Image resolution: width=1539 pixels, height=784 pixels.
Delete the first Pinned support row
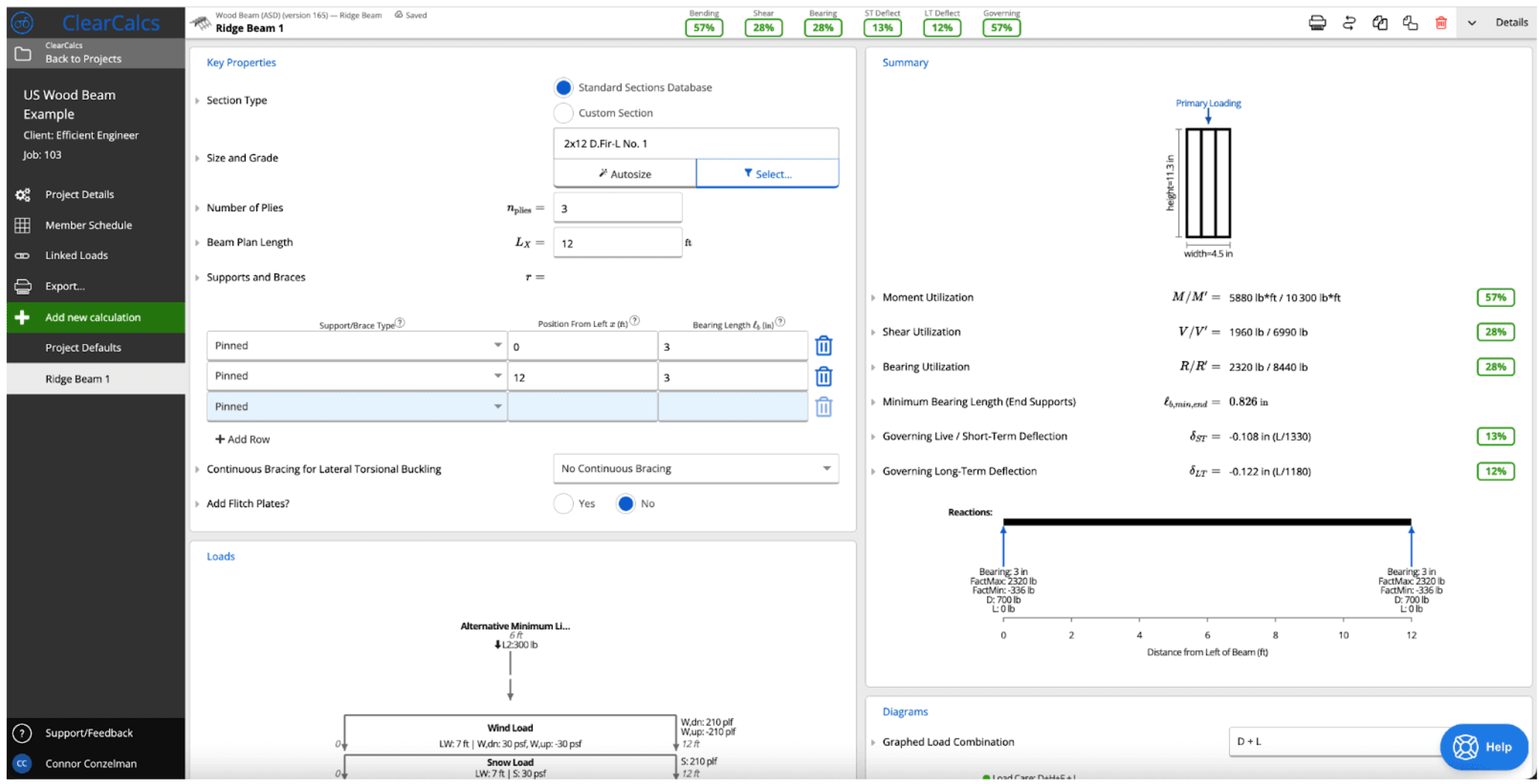point(823,346)
